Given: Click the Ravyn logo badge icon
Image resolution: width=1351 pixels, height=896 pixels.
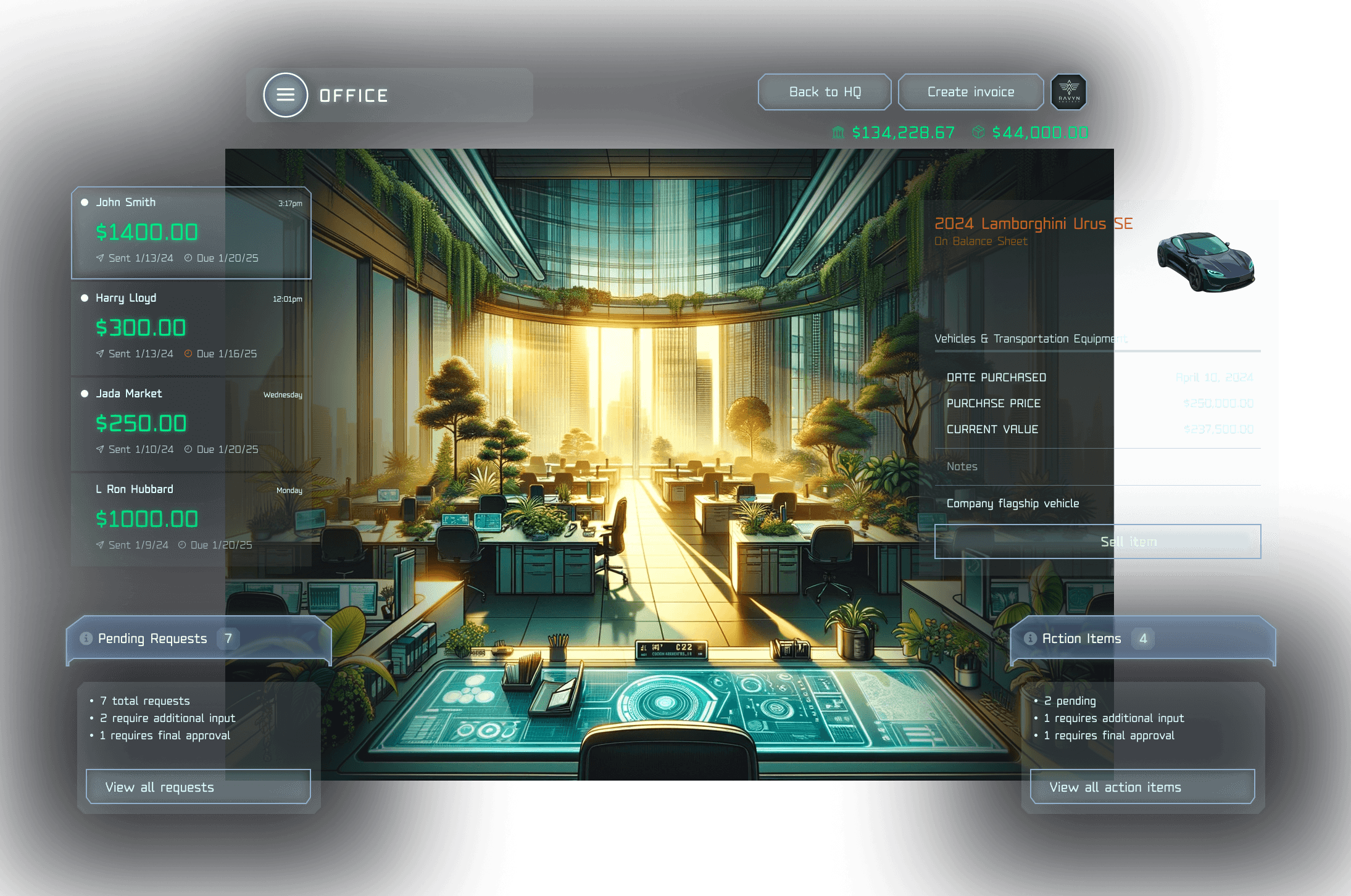Looking at the screenshot, I should point(1069,92).
